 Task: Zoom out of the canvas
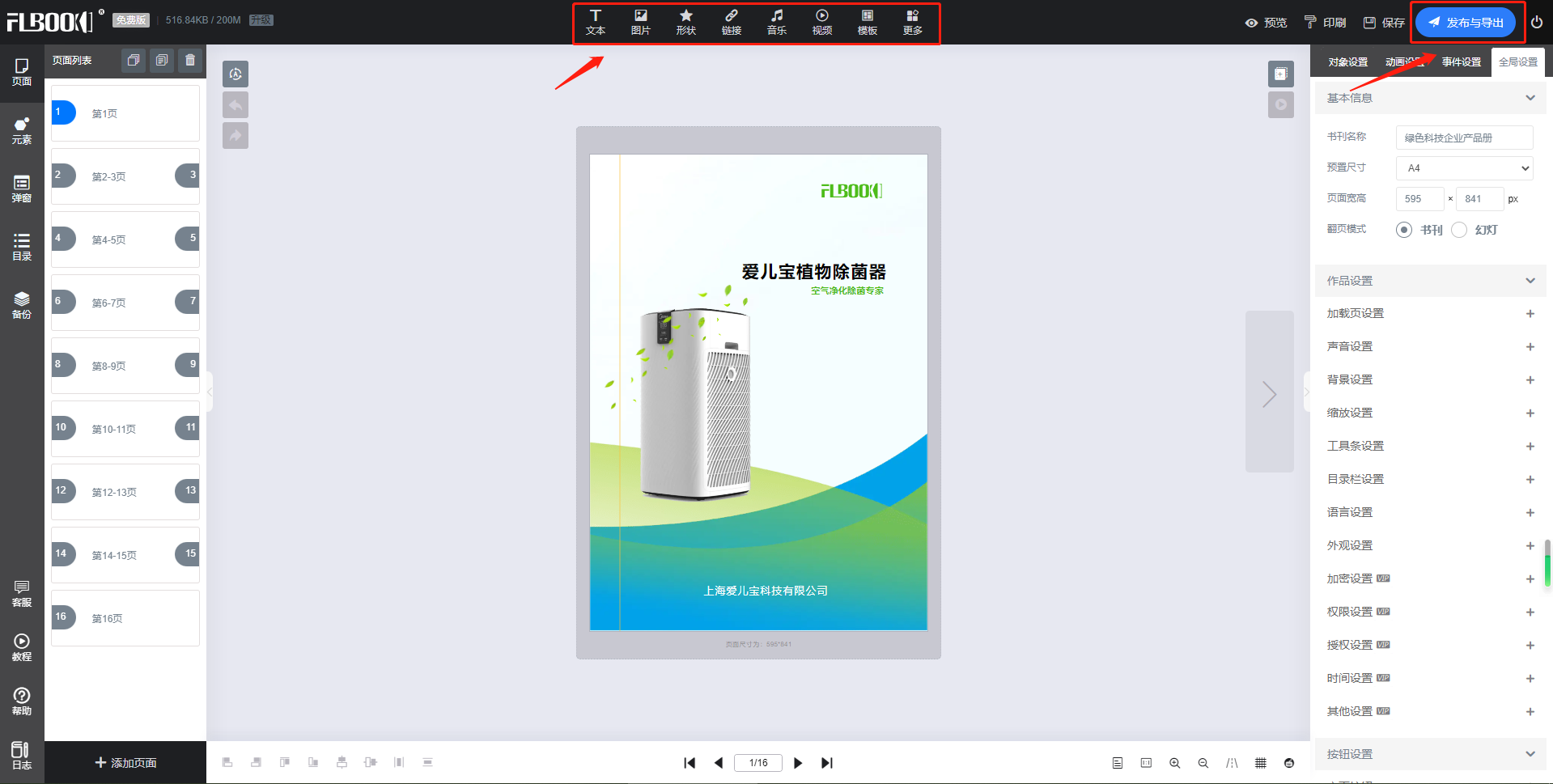[1203, 763]
